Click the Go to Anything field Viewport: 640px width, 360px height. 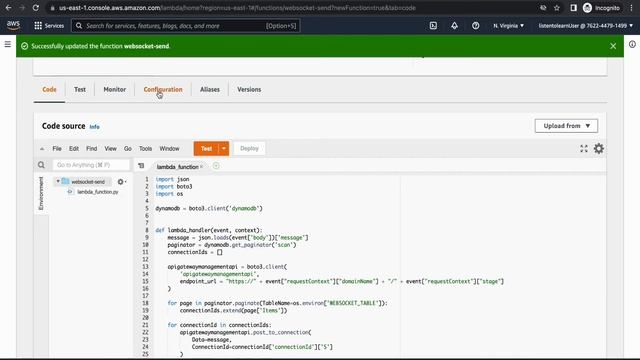pos(91,165)
